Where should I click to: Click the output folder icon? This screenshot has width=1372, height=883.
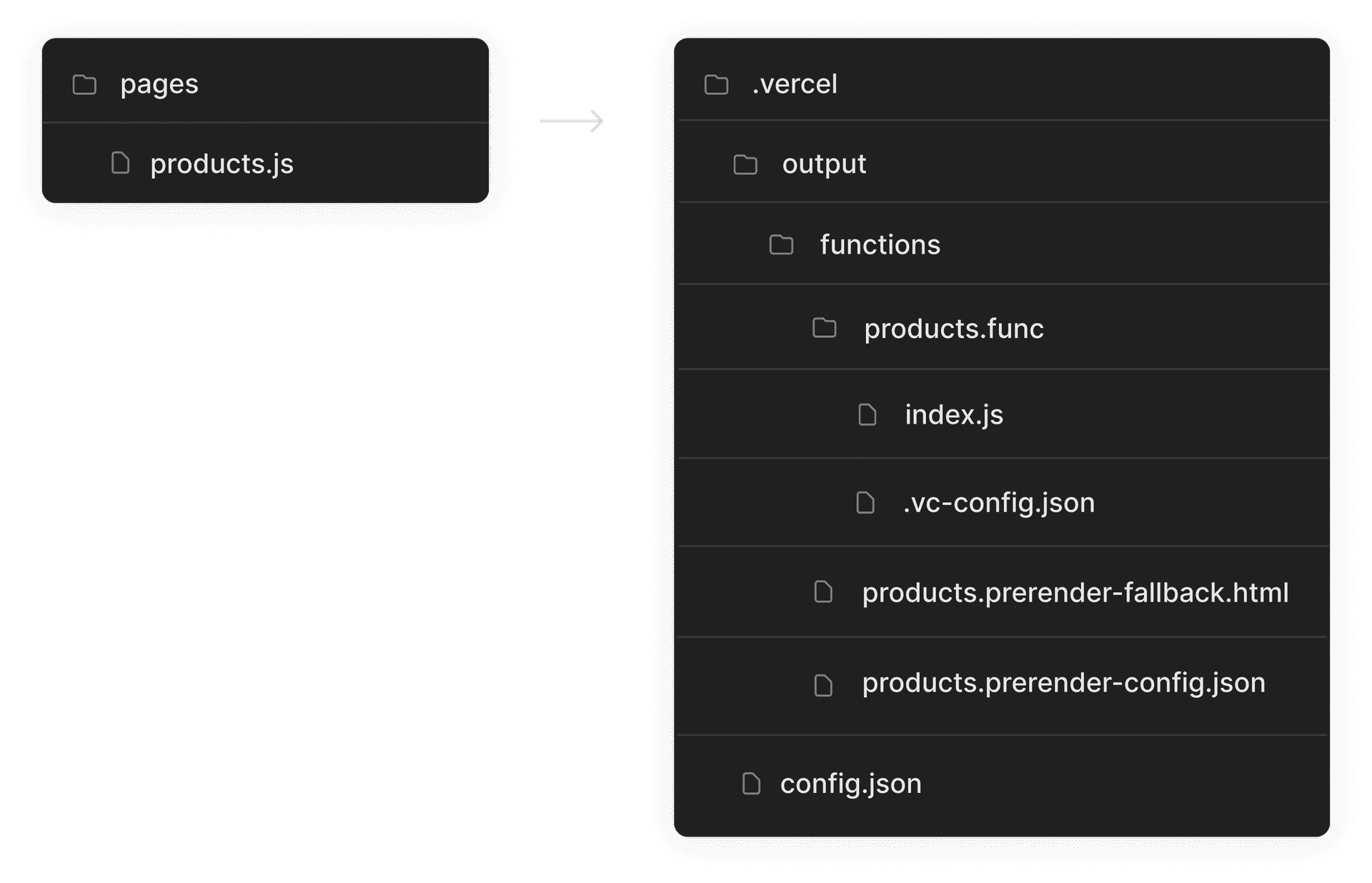745,165
